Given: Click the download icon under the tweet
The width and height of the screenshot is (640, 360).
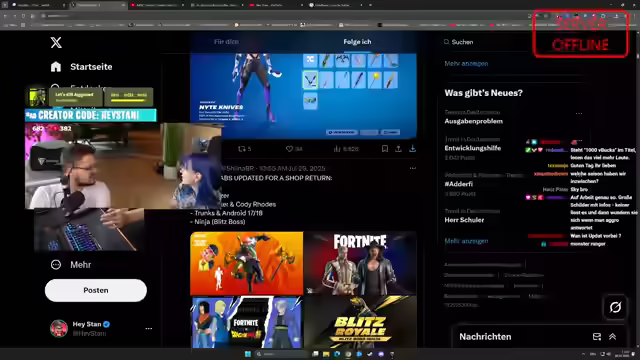Looking at the screenshot, I should pos(412,149).
